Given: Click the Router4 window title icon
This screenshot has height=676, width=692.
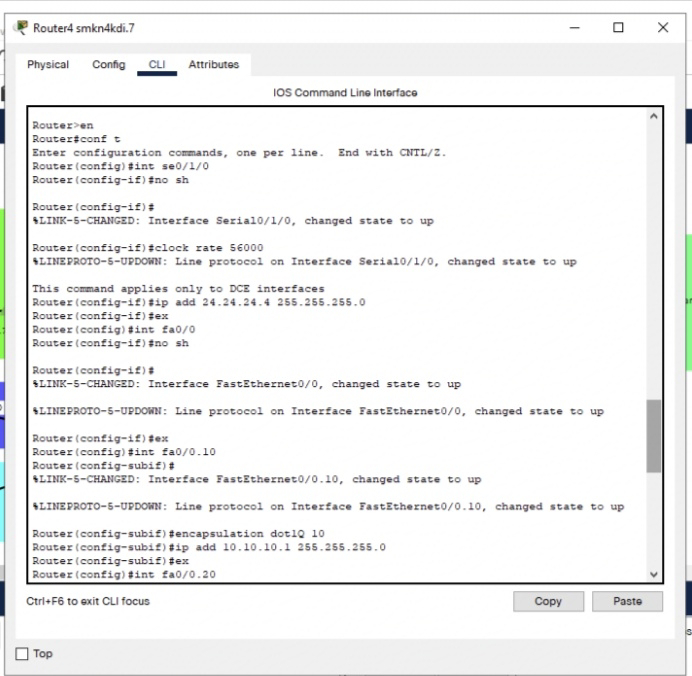Looking at the screenshot, I should (20, 28).
